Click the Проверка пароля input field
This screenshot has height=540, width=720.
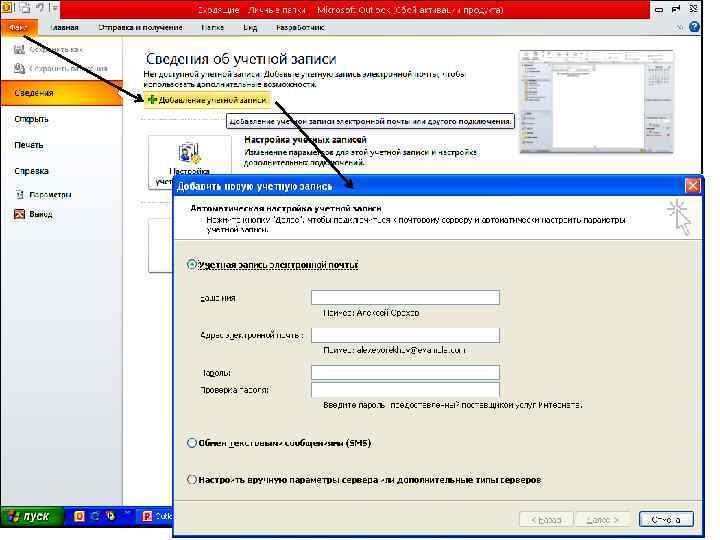click(405, 390)
